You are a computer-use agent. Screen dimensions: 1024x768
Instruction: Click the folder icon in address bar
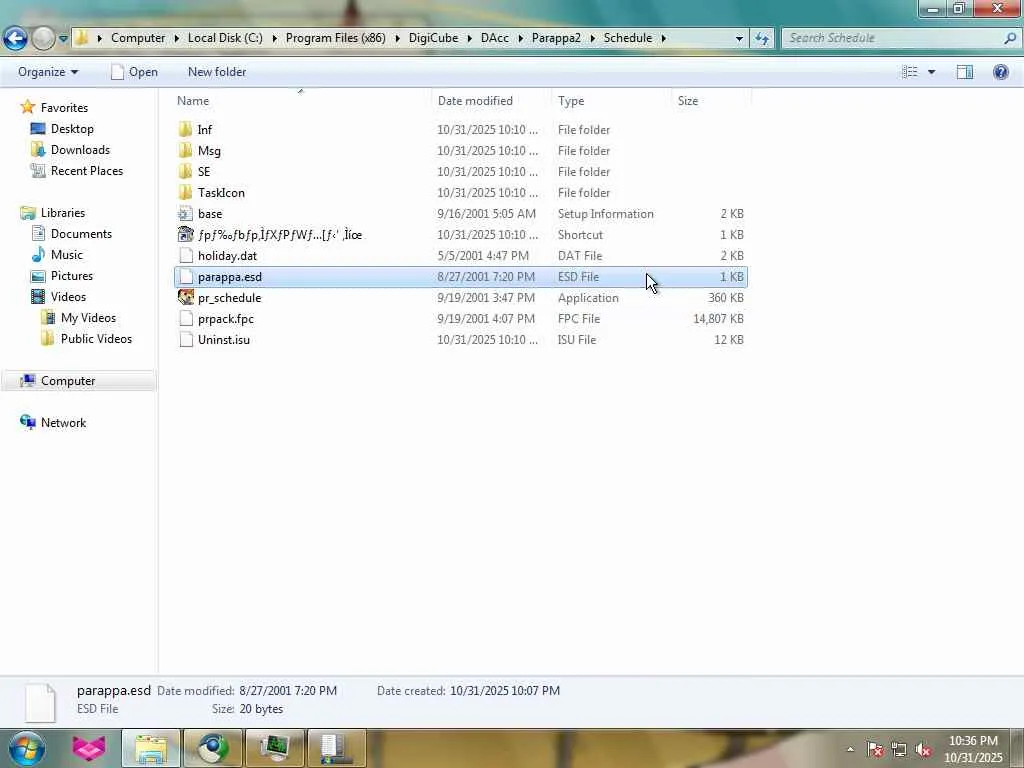point(81,38)
